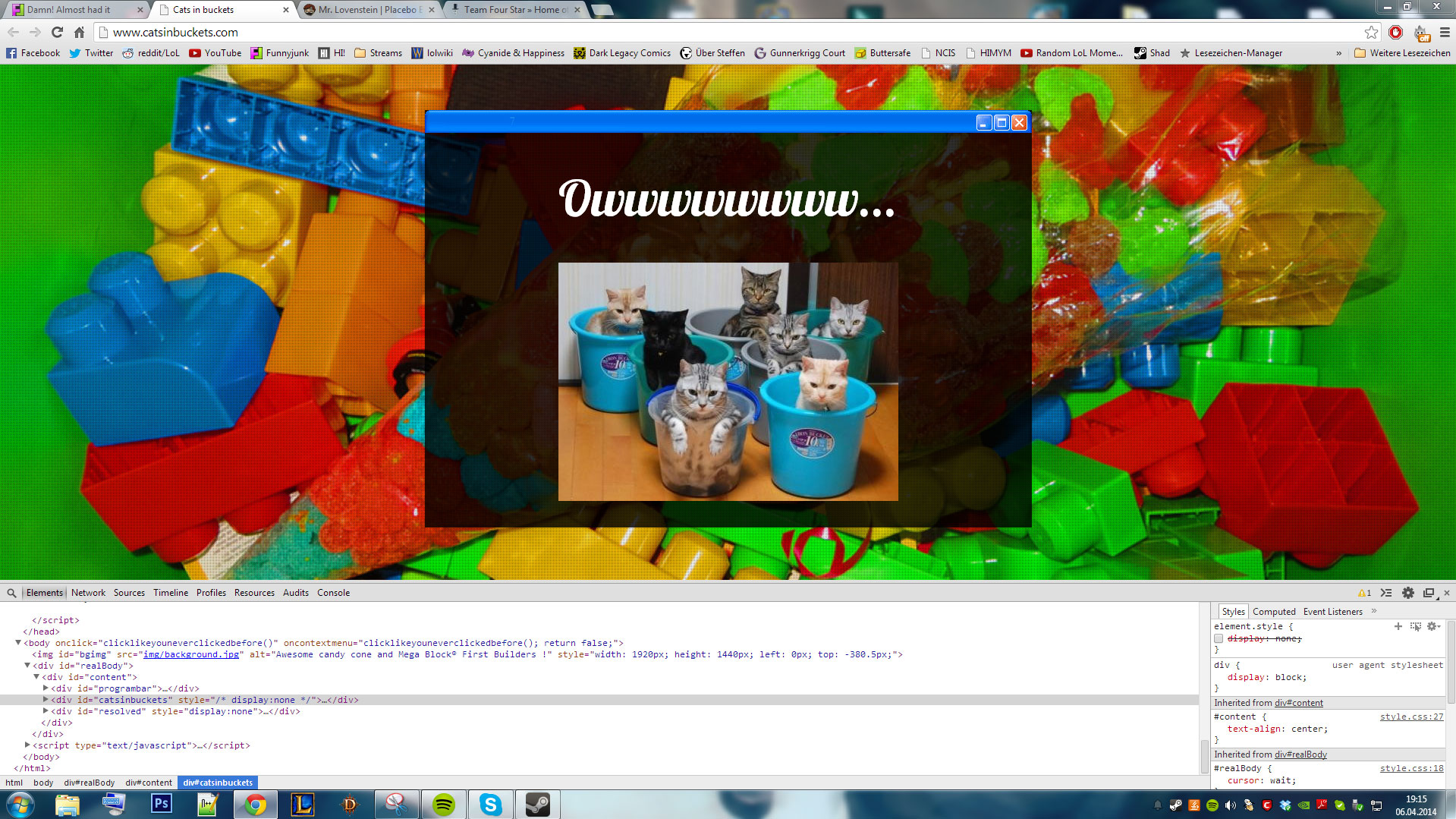Click the warning count indicator in DevTools
This screenshot has height=819, width=1456.
(1364, 593)
